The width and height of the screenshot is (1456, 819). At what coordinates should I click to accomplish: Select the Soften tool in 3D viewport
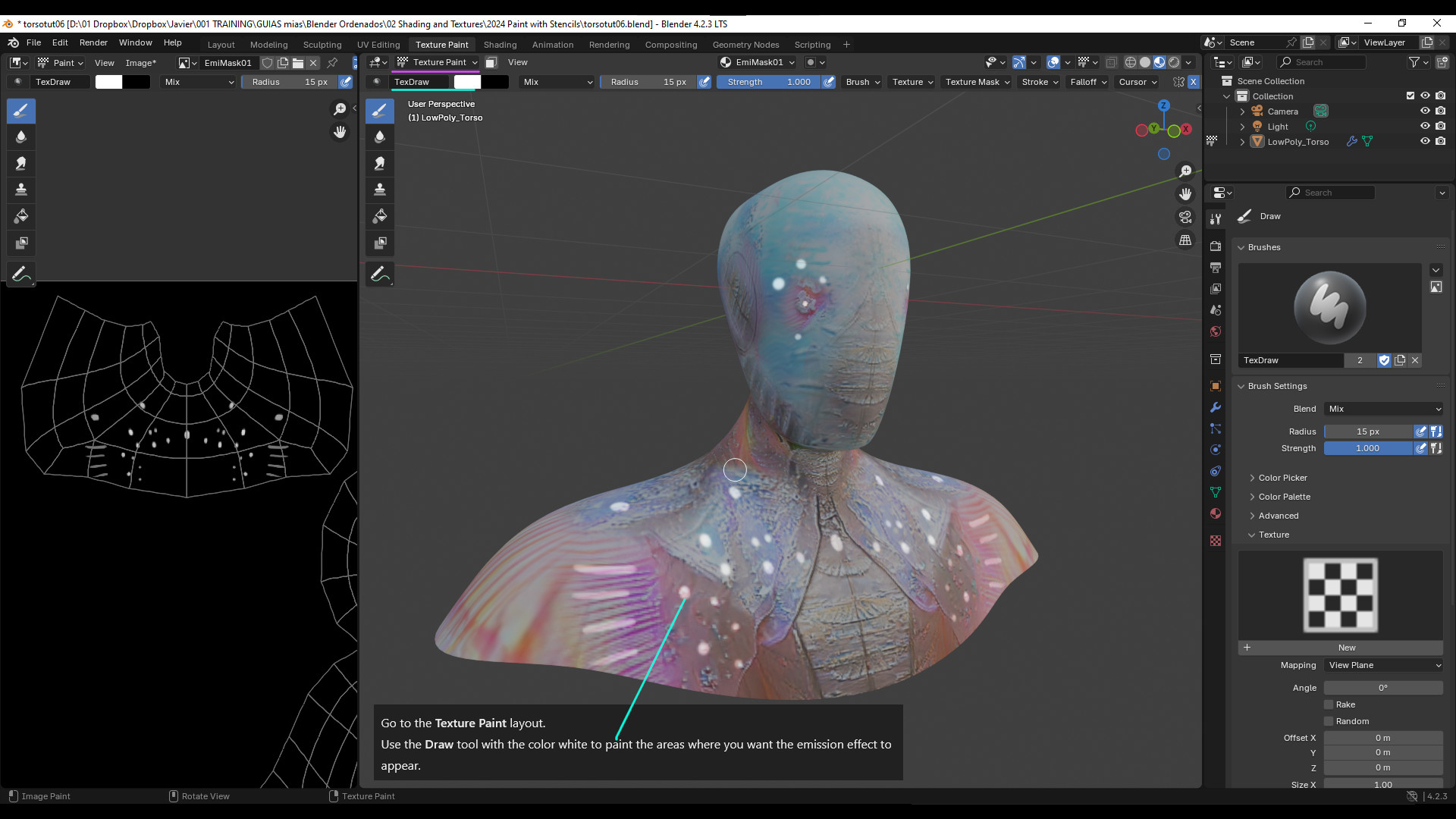point(380,137)
